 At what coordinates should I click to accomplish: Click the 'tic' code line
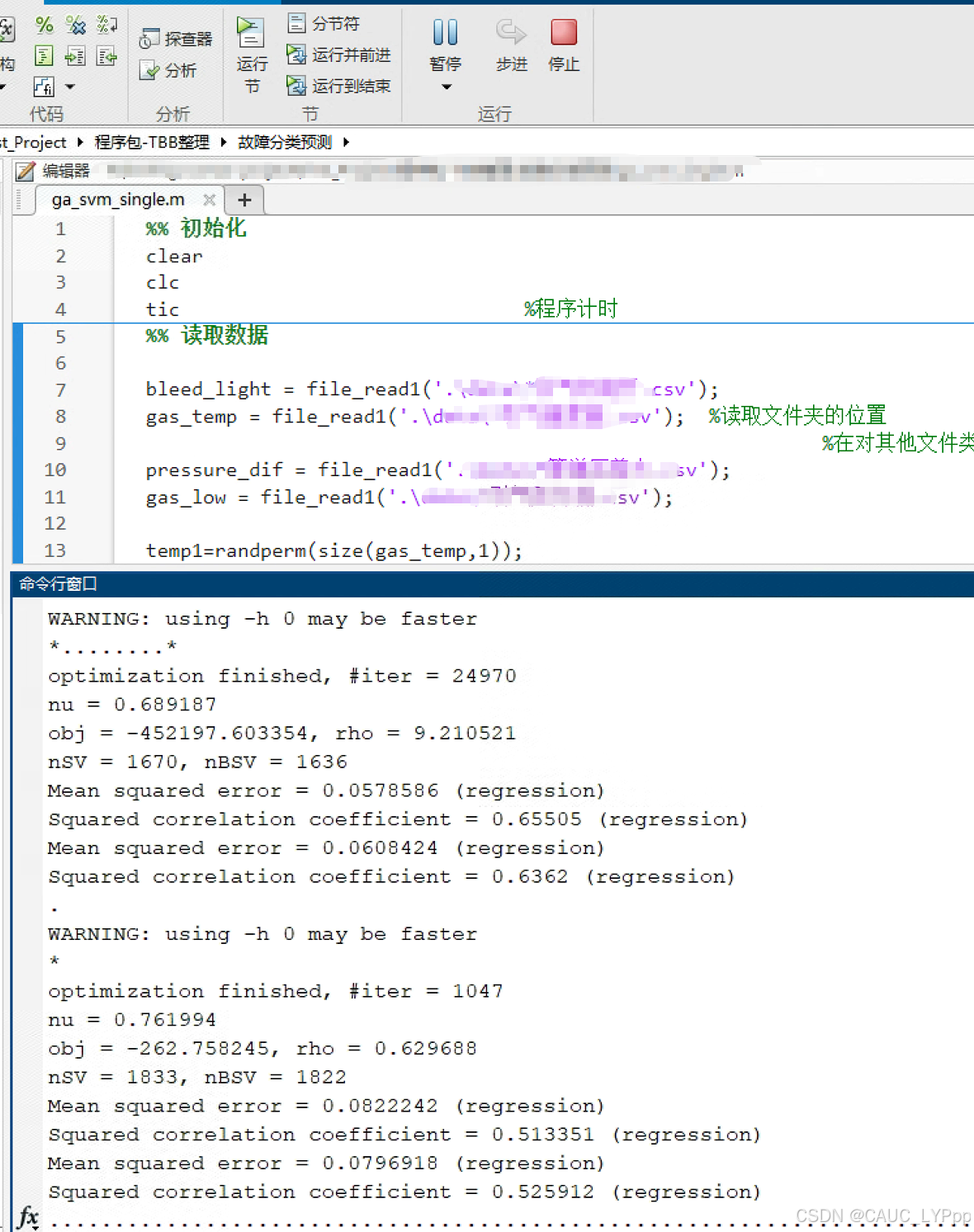click(x=163, y=309)
